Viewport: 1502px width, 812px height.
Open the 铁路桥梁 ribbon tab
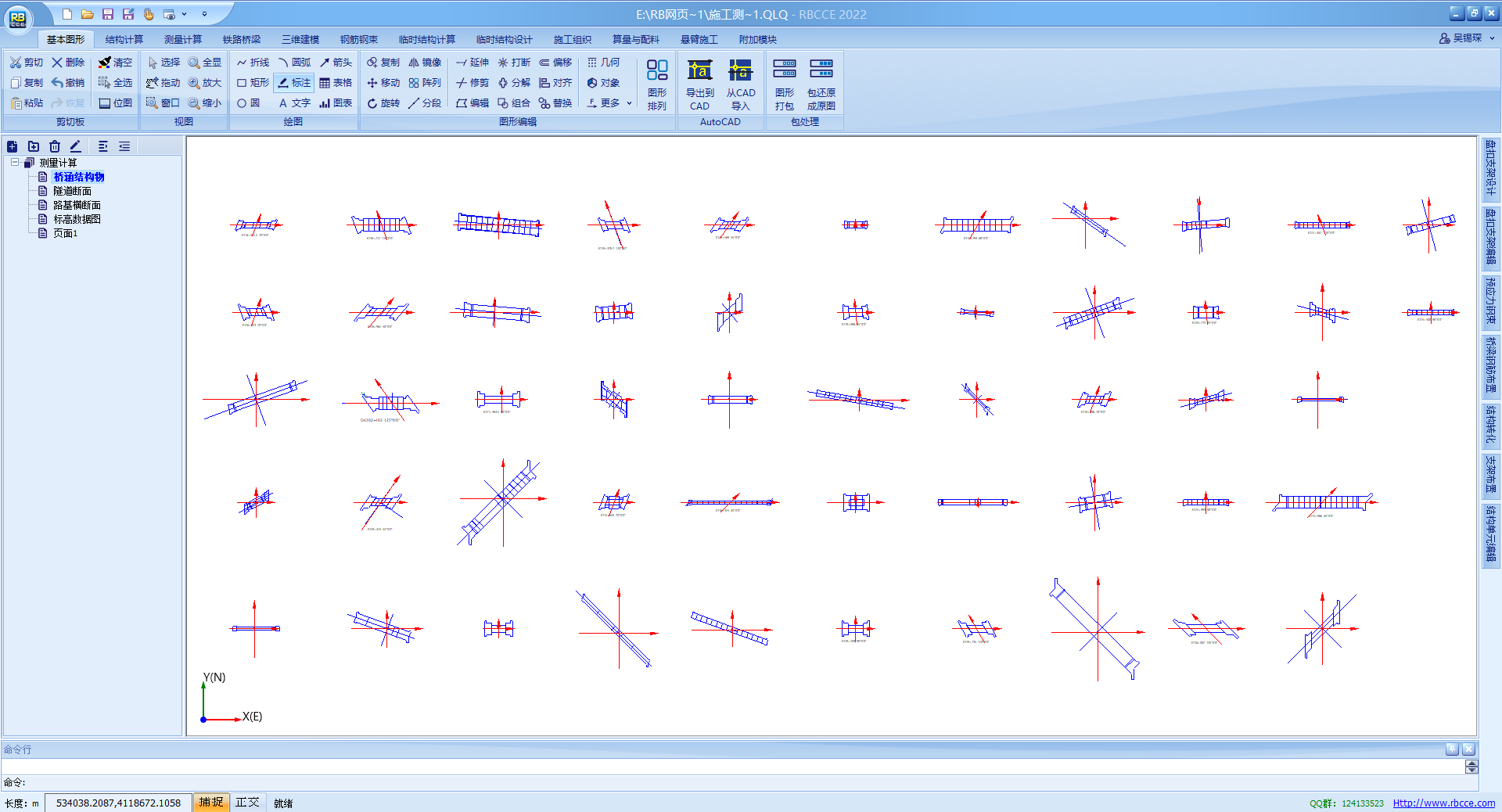coord(242,39)
